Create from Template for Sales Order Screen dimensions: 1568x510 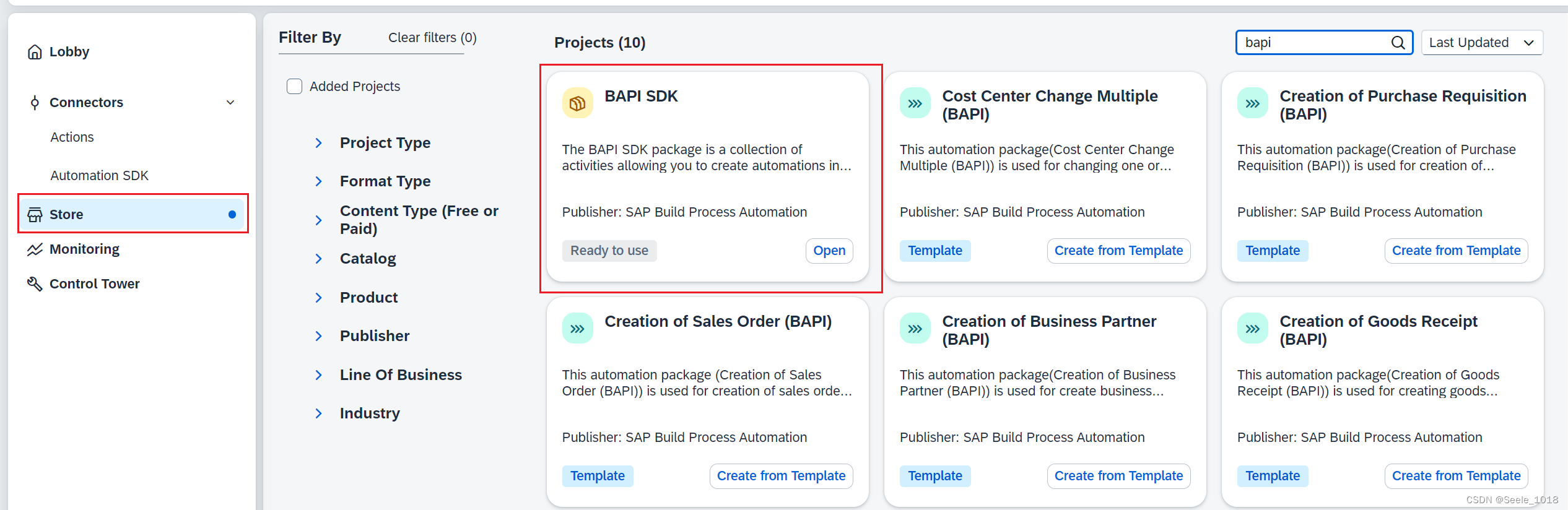point(781,476)
